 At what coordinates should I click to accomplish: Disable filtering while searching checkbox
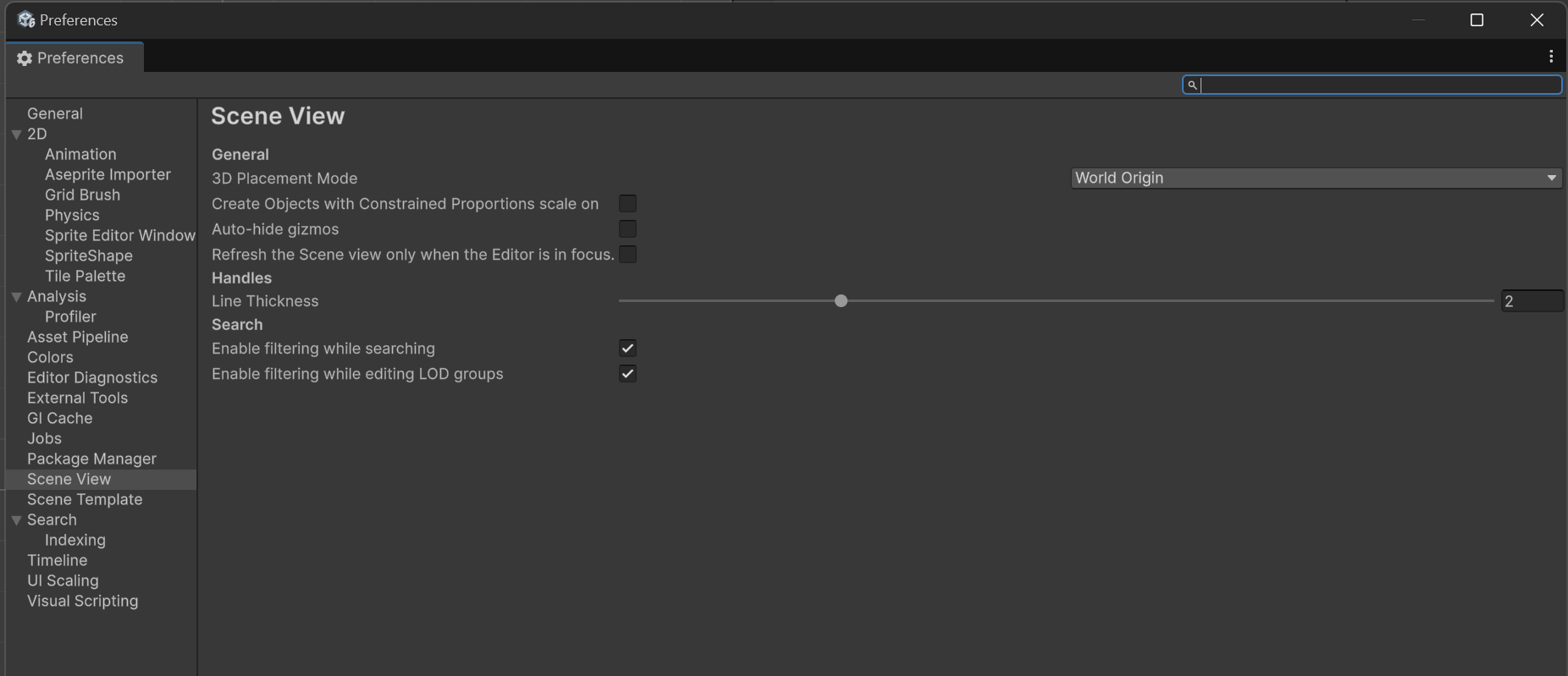[627, 349]
